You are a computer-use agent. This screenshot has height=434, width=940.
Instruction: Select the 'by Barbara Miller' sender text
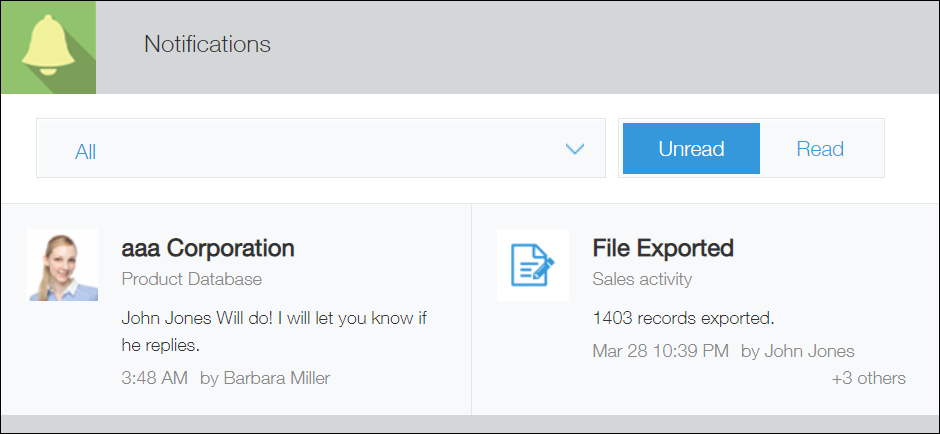click(265, 378)
